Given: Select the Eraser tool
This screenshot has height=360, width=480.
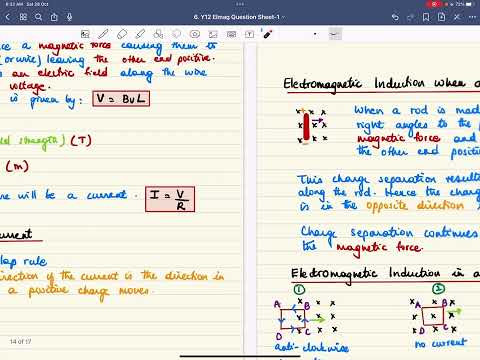Looking at the screenshot, I should (x=122, y=34).
